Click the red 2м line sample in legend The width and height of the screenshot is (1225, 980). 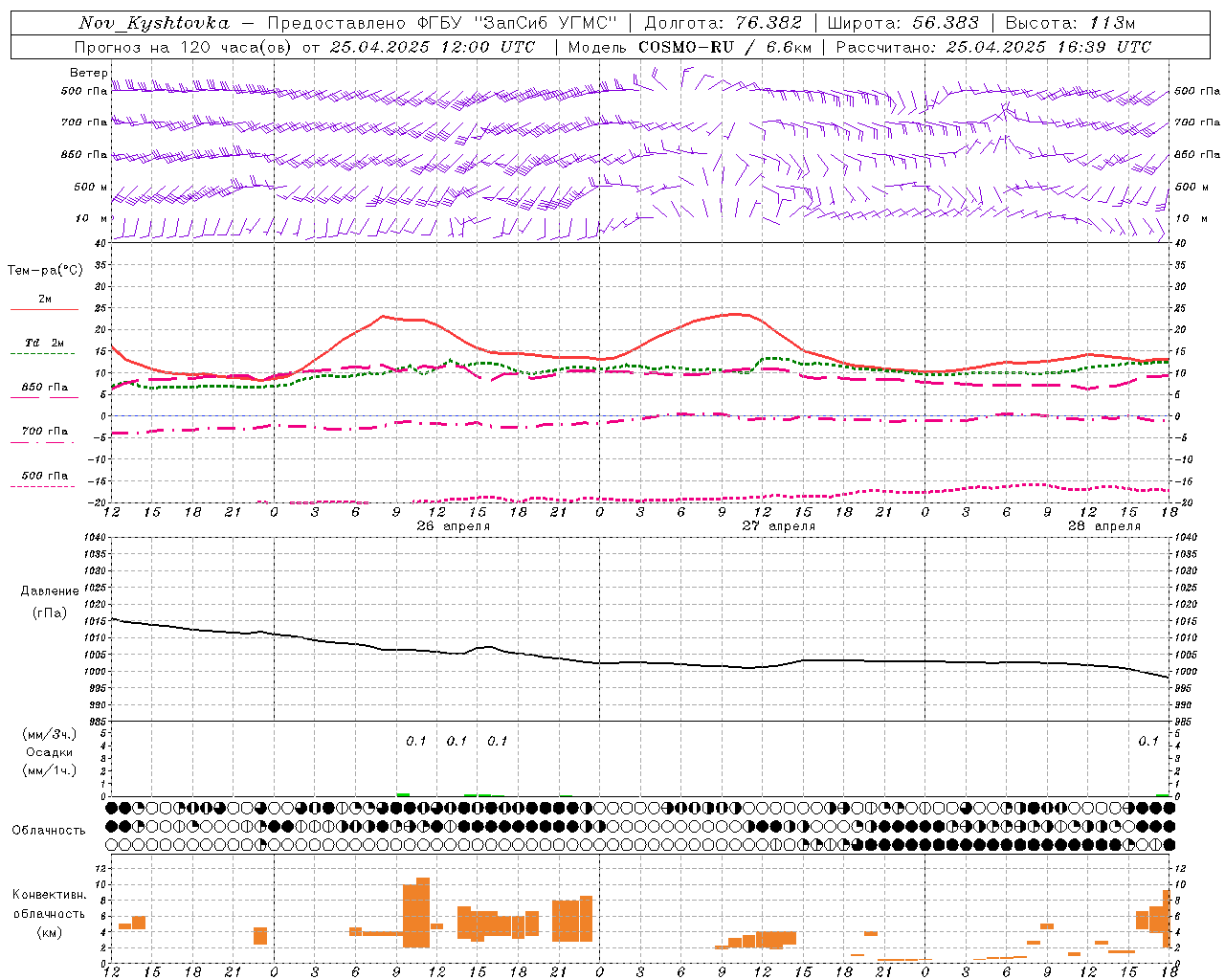tap(44, 309)
